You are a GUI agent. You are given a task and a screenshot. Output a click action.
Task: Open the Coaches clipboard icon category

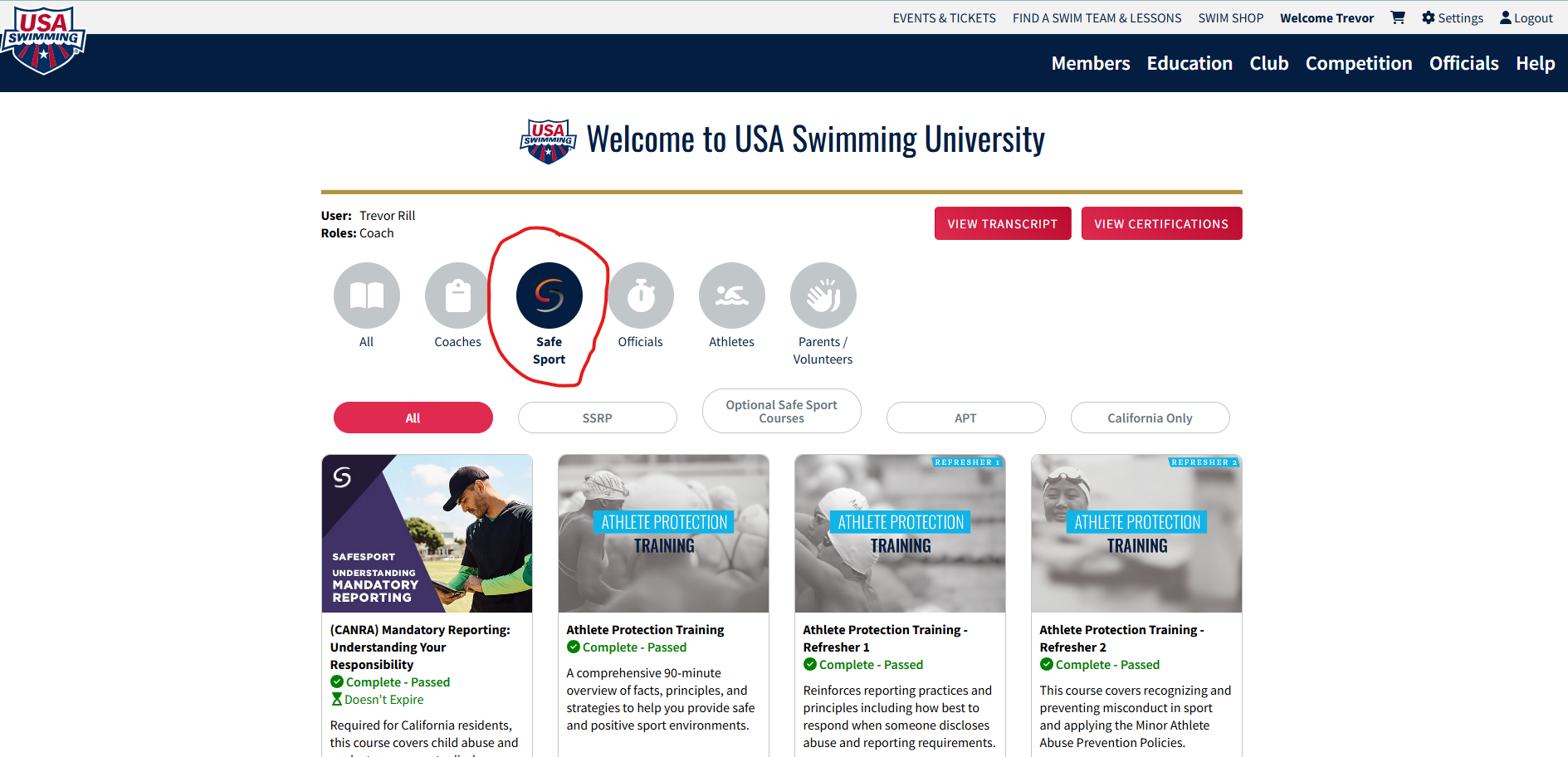coord(457,295)
